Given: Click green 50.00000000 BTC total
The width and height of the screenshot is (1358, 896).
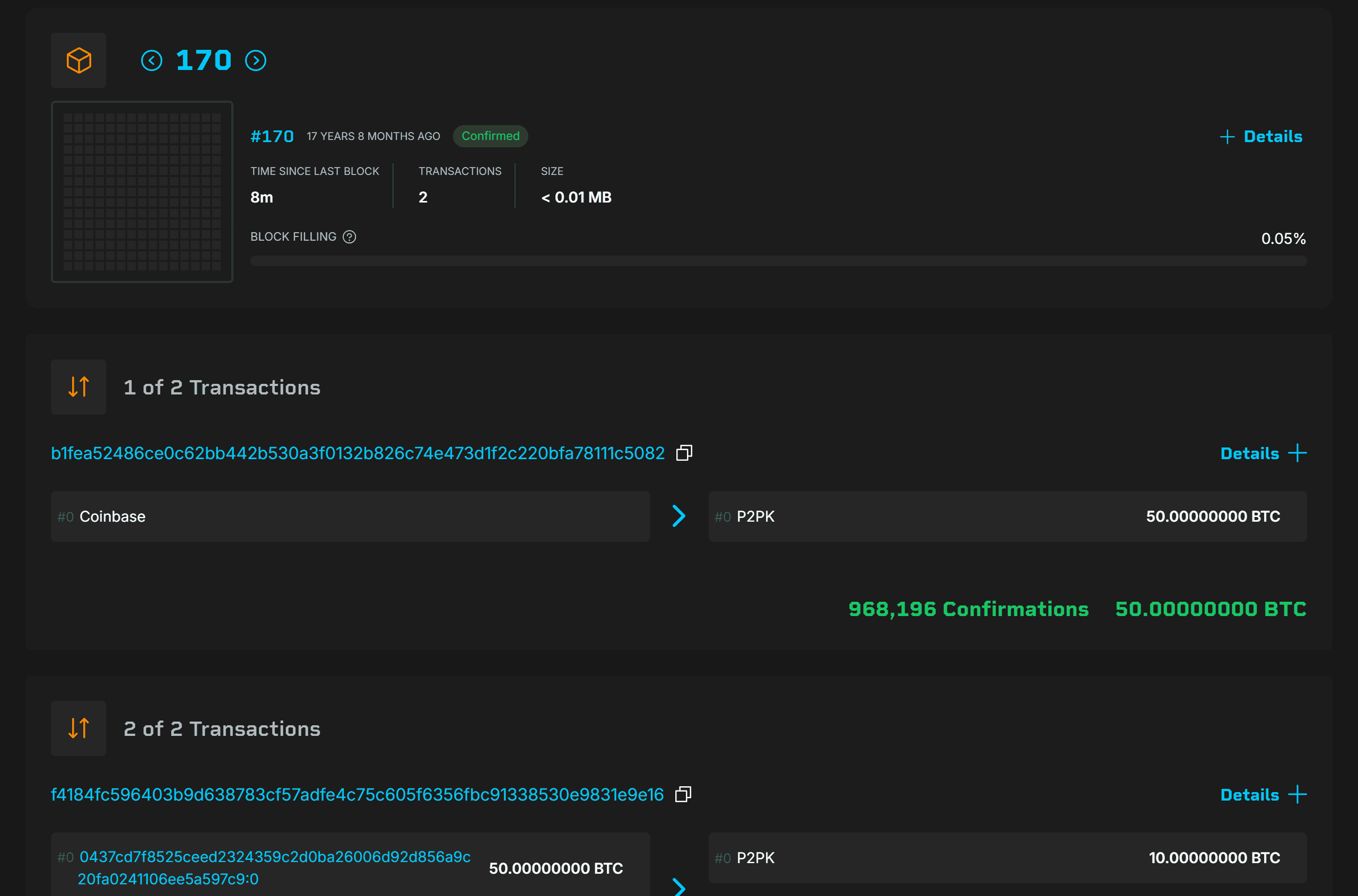Looking at the screenshot, I should pos(1211,609).
